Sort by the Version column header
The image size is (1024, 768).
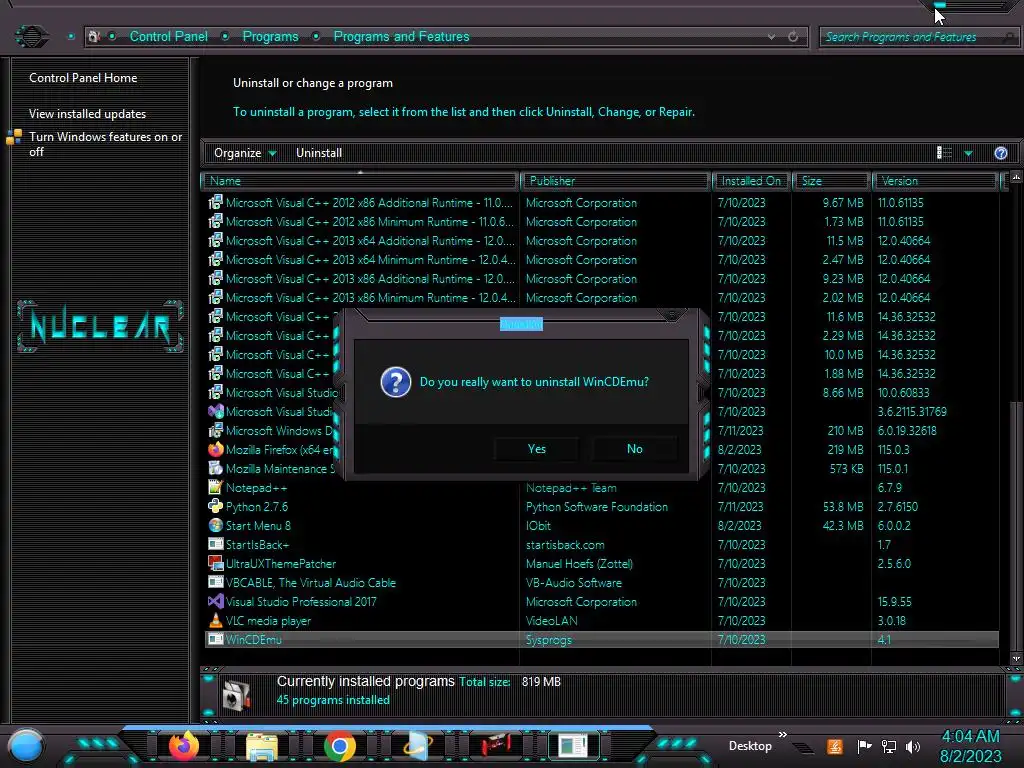(935, 181)
